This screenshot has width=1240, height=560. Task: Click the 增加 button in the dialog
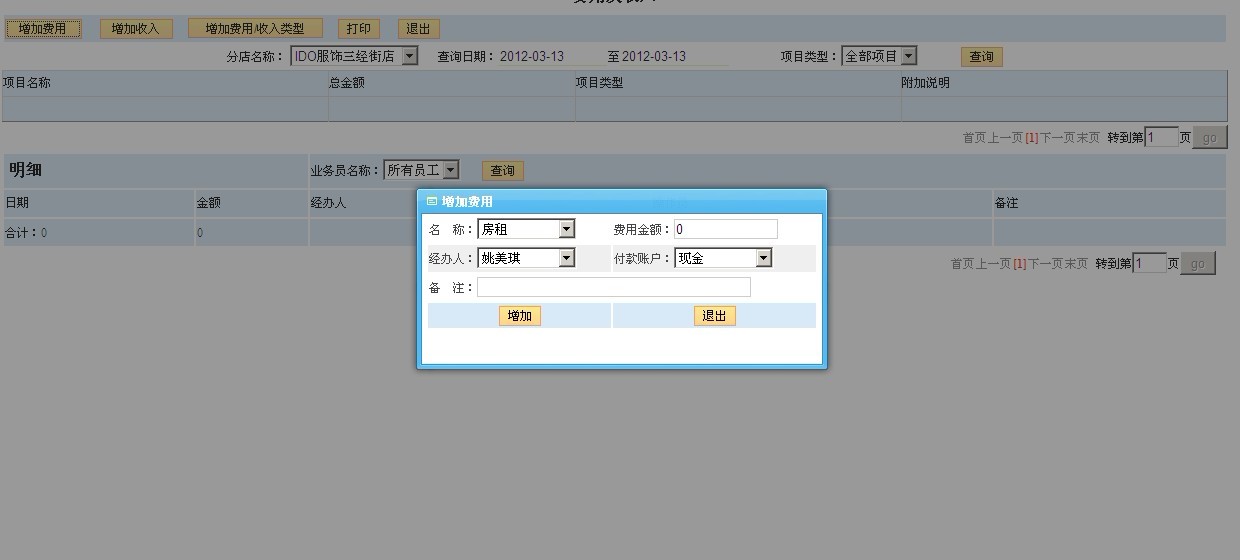point(520,316)
